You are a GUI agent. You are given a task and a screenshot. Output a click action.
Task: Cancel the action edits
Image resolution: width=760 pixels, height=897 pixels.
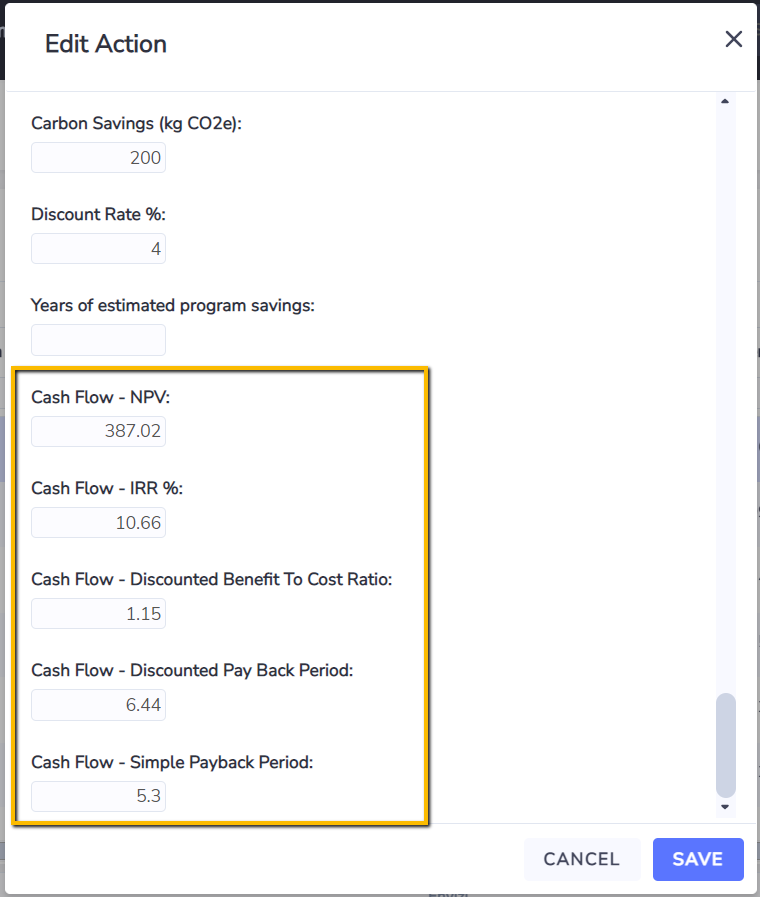tap(582, 859)
